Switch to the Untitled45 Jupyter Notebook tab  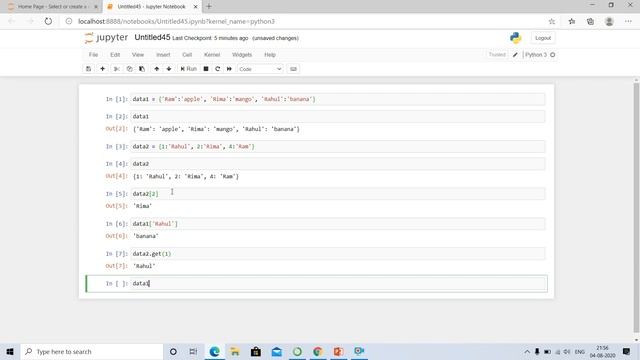(x=151, y=7)
